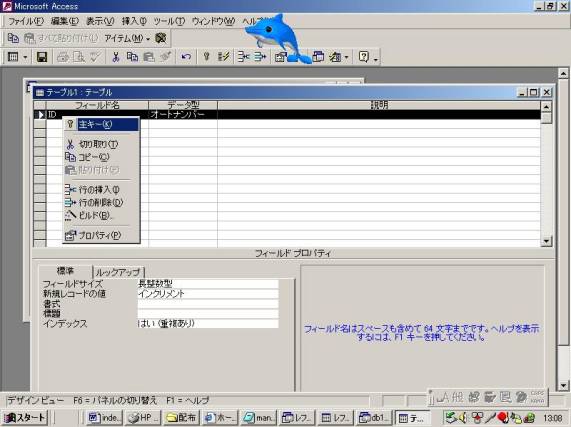571x427 pixels.
Task: Choose 行の削除(D) in the context menu
Action: (x=101, y=202)
